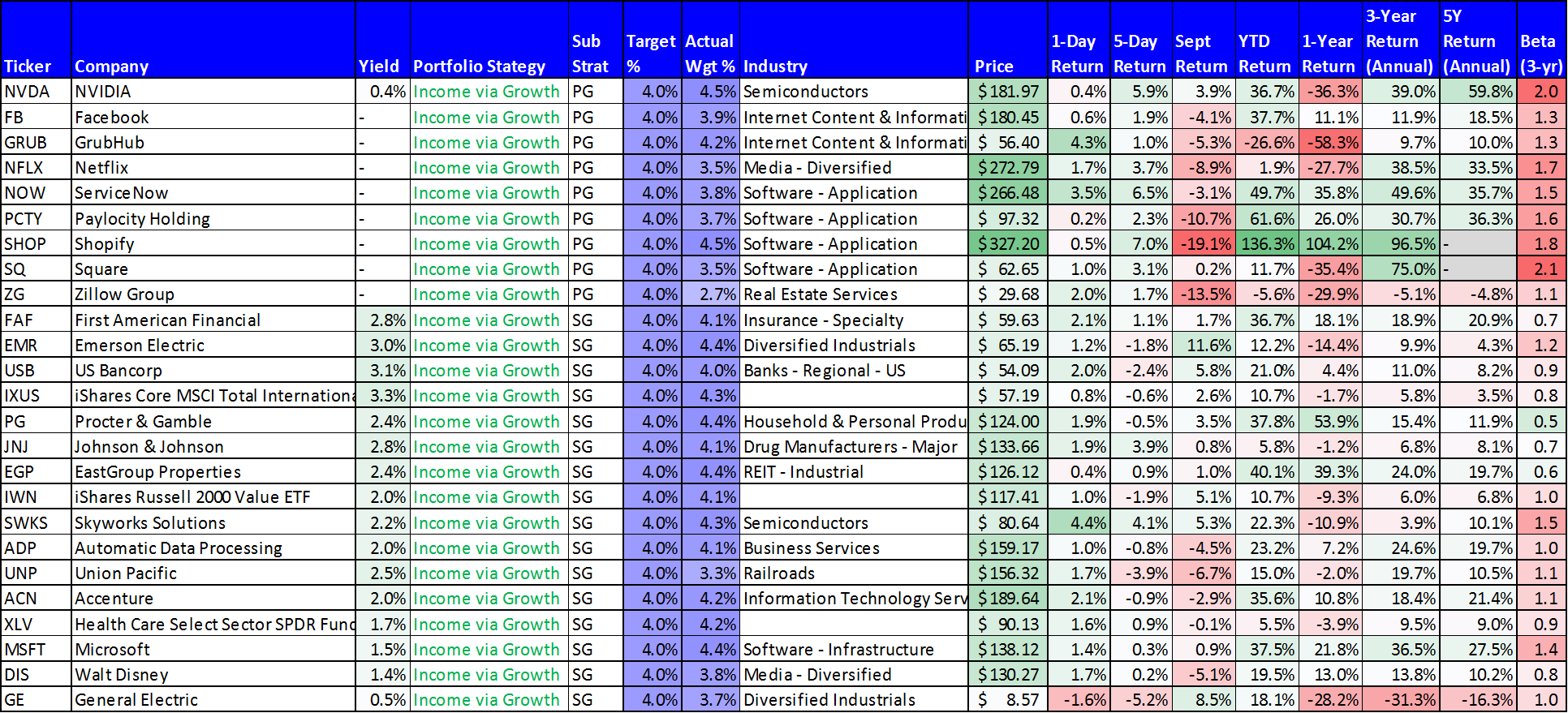The image size is (1568, 713).
Task: Click the Sub Strat column header
Action: click(596, 40)
